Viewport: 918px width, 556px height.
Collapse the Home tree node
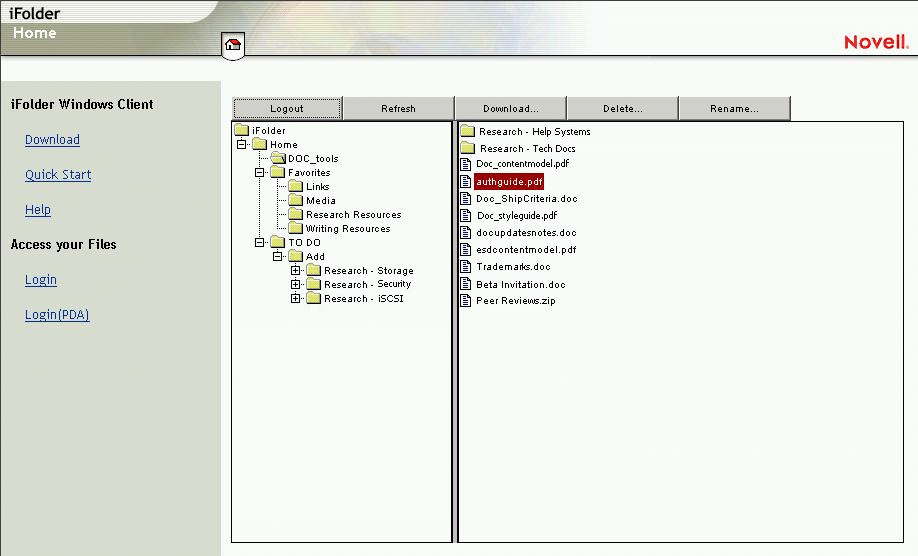tap(242, 144)
